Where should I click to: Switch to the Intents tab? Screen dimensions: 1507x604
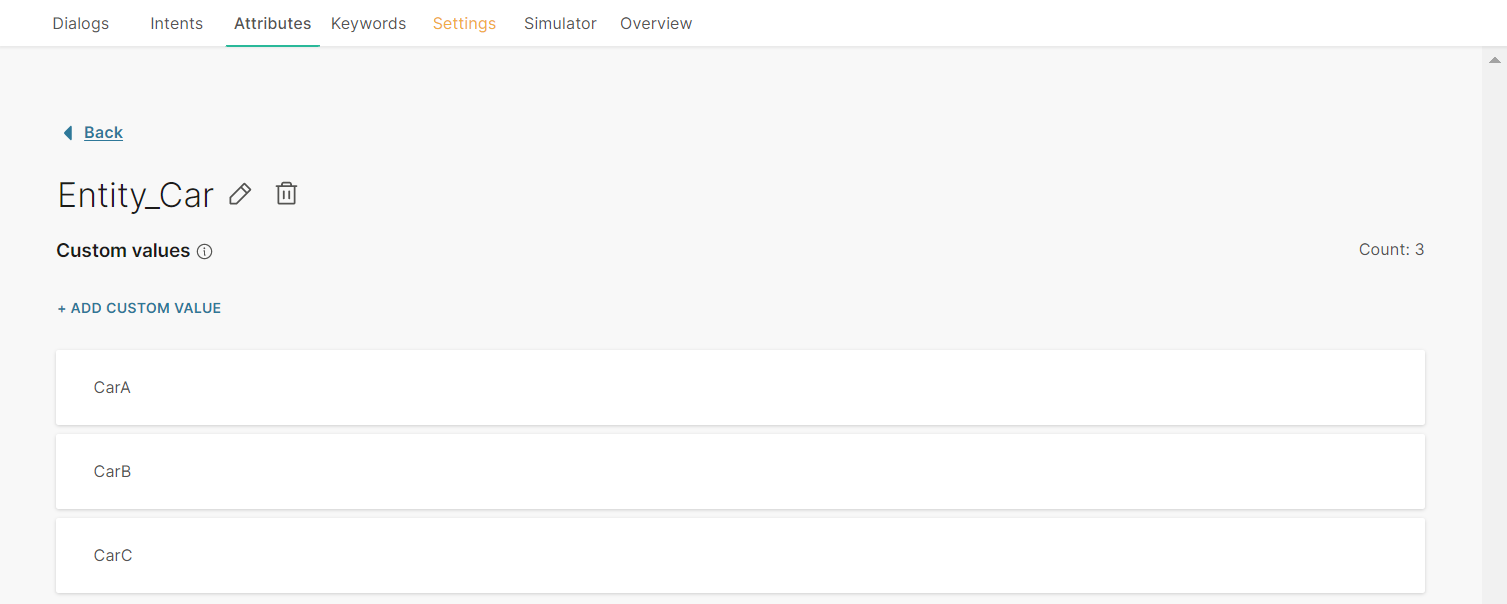(177, 23)
